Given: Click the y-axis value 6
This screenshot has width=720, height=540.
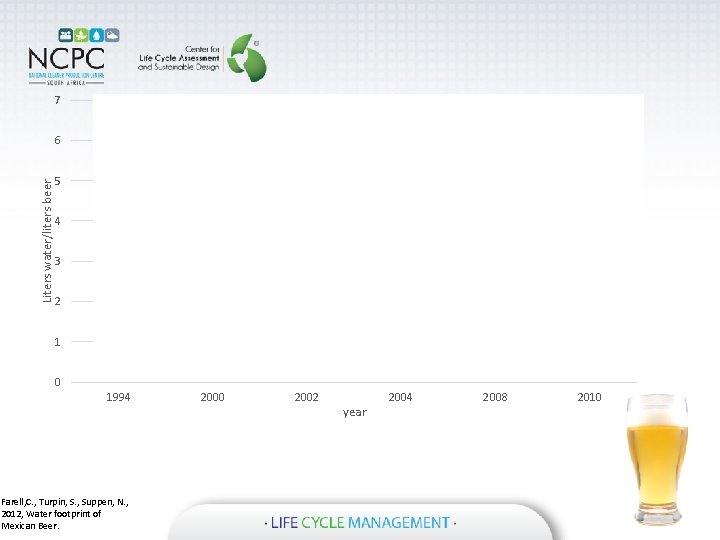Looking at the screenshot, I should tap(57, 140).
